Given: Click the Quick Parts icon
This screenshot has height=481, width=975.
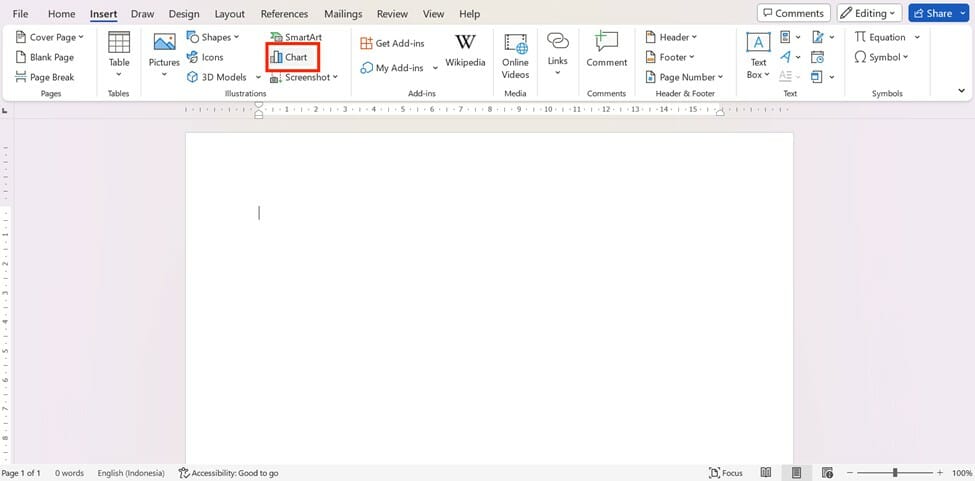Looking at the screenshot, I should tap(785, 37).
